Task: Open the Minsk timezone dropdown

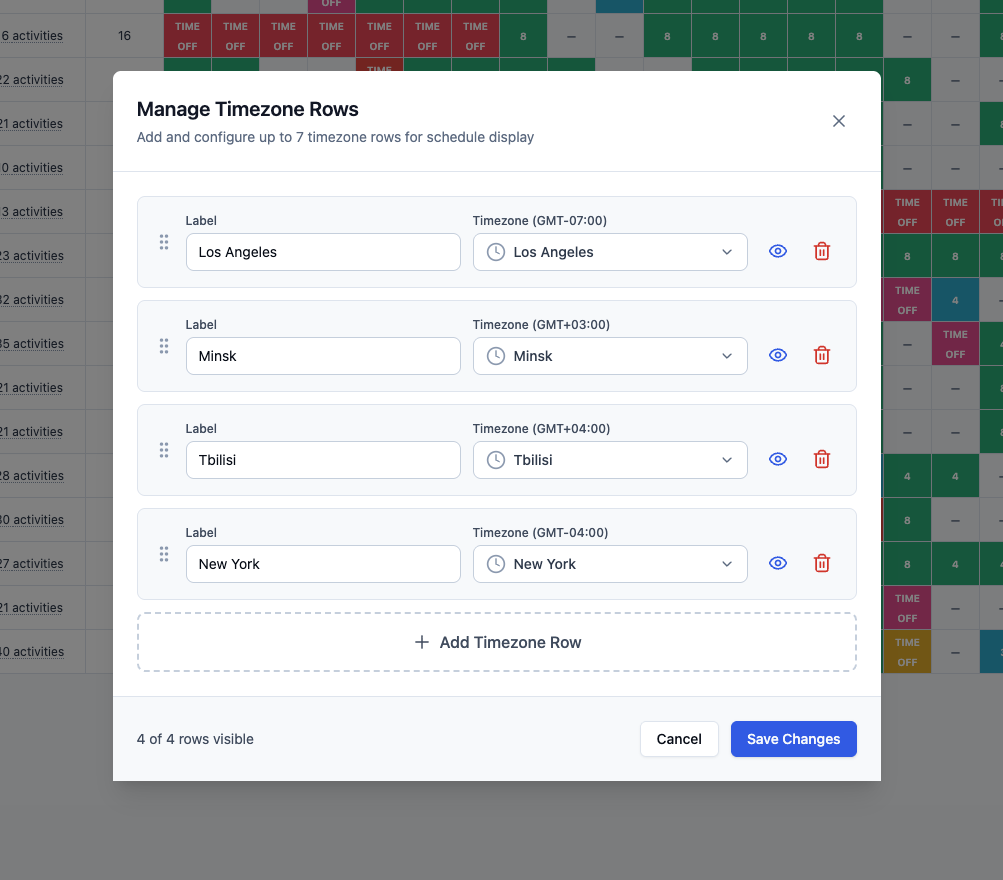Action: click(x=610, y=356)
